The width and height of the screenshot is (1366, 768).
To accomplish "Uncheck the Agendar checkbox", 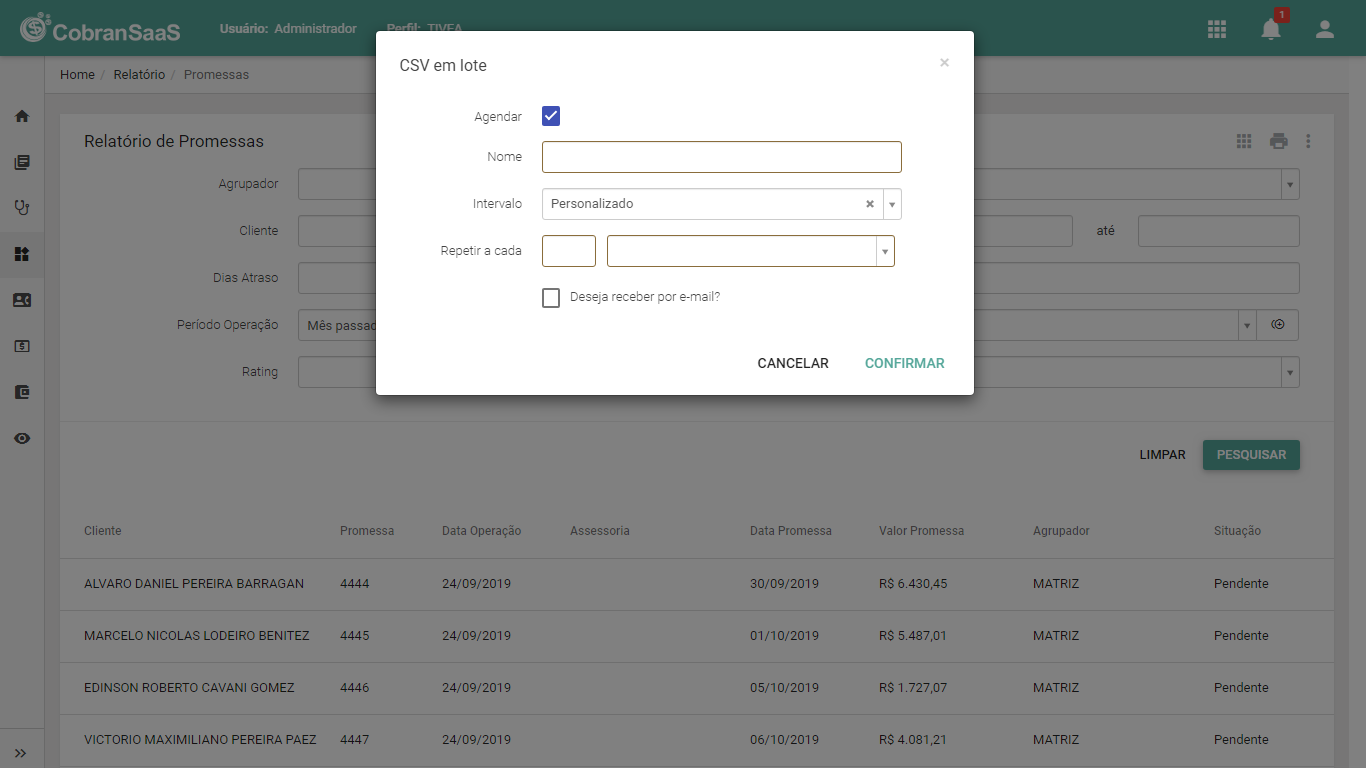I will tap(551, 116).
